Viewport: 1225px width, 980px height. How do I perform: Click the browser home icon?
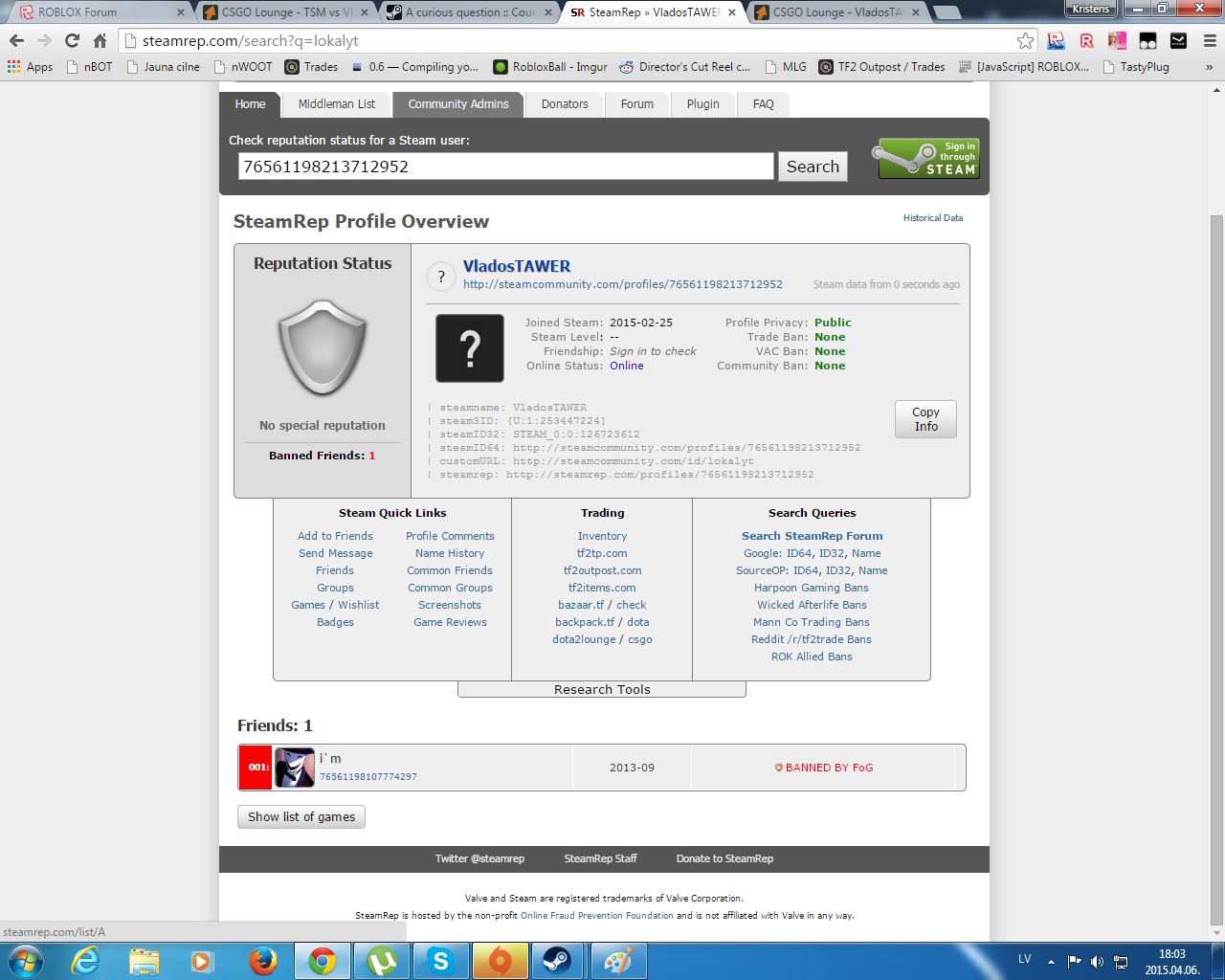(100, 40)
